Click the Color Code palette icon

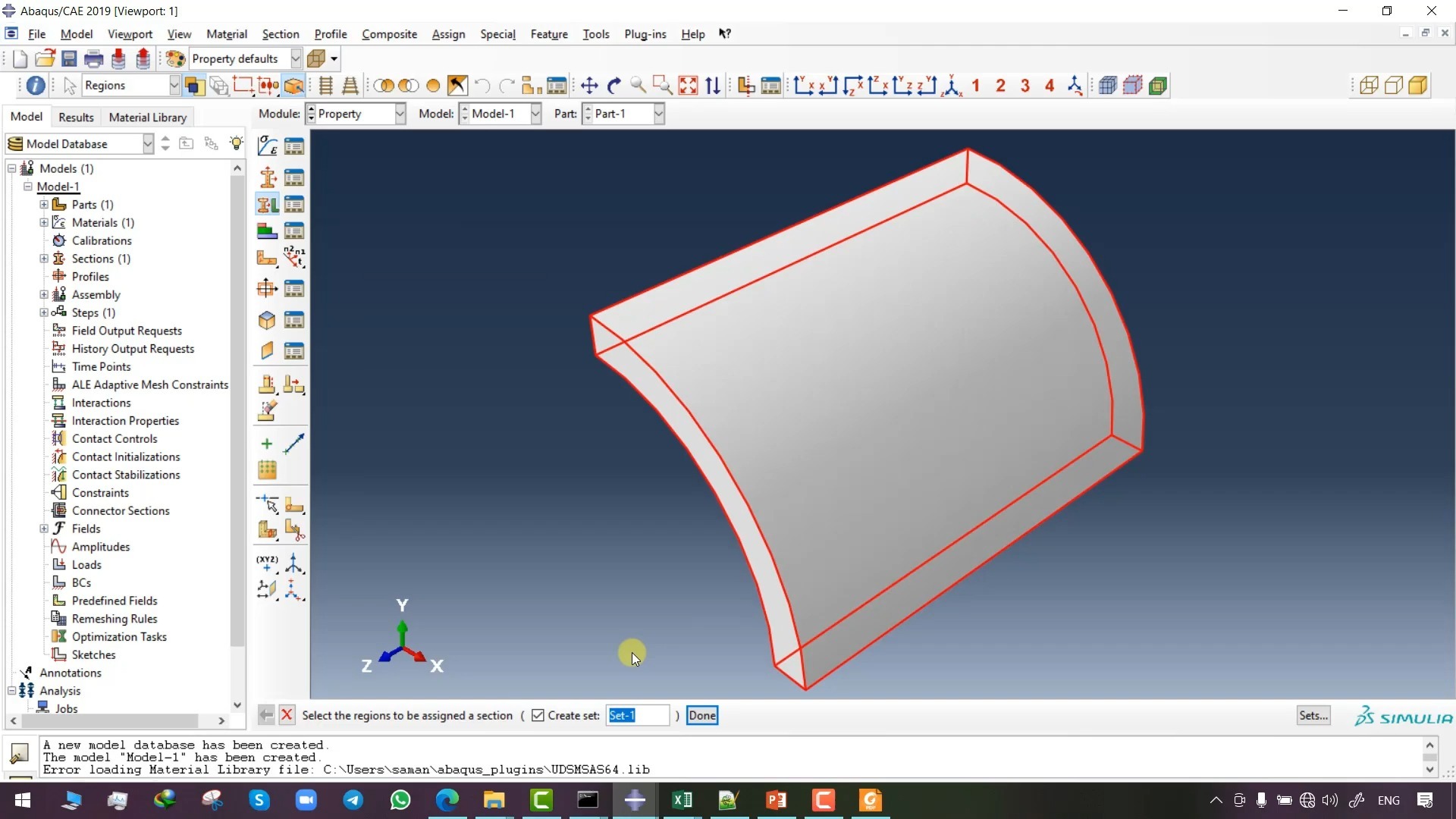(x=175, y=58)
